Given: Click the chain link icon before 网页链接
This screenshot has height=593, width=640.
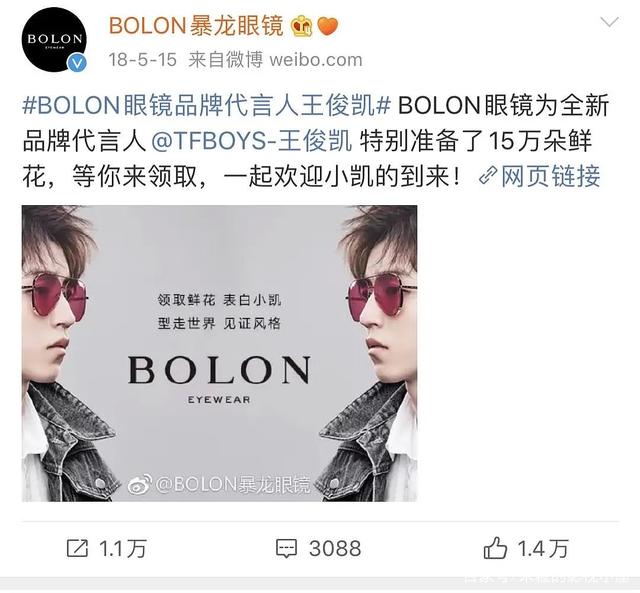Looking at the screenshot, I should click(x=487, y=175).
